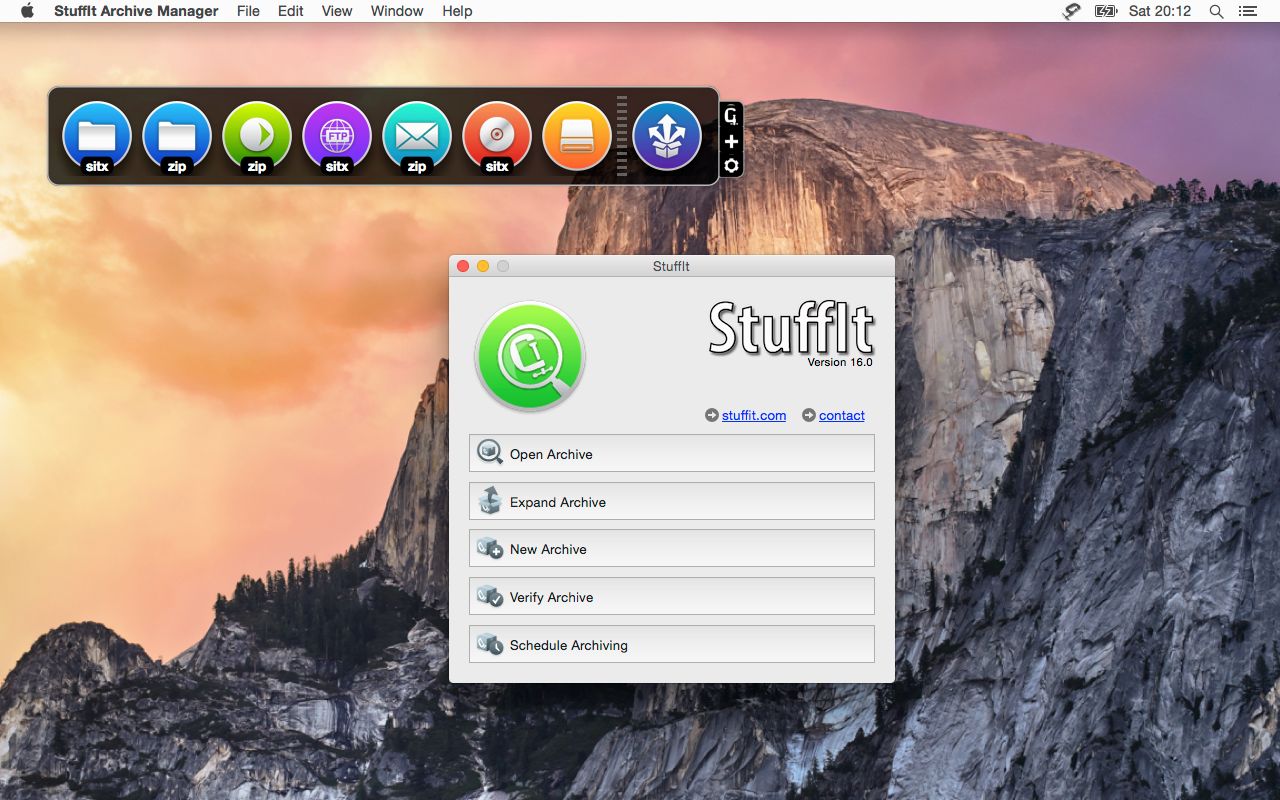Select the green play zip droplet
1280x800 pixels.
(x=257, y=137)
